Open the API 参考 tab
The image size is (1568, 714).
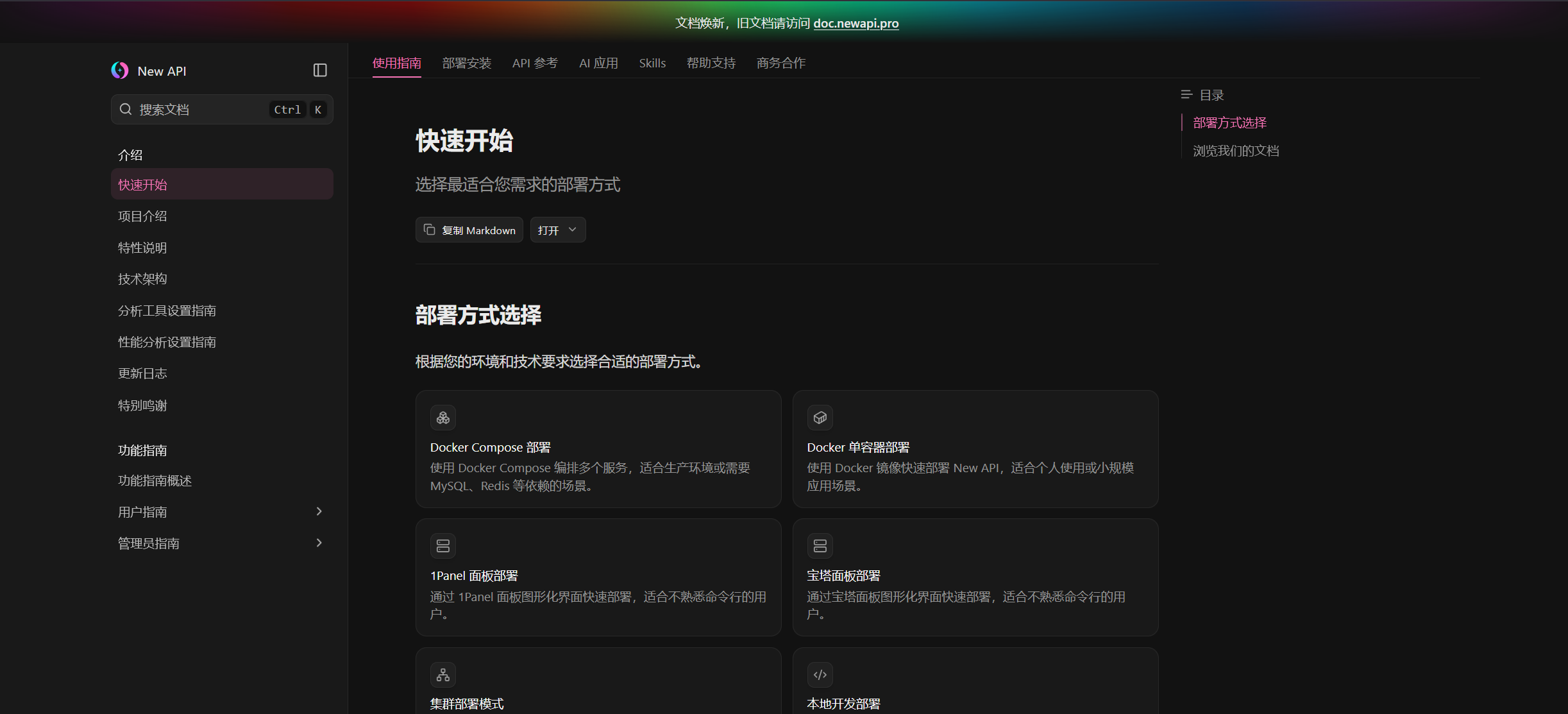click(x=535, y=63)
